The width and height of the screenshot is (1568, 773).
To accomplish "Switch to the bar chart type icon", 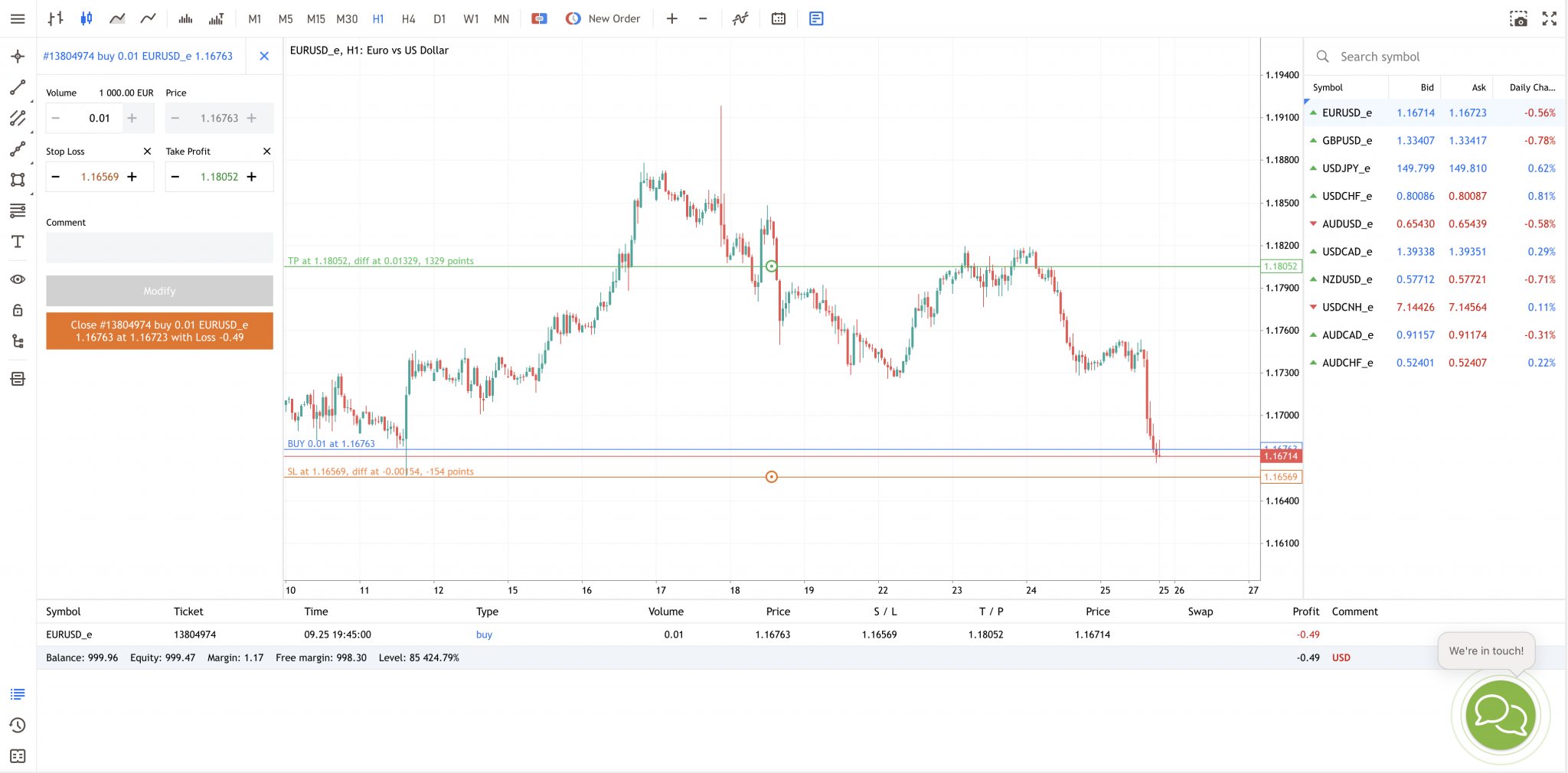I will [55, 18].
